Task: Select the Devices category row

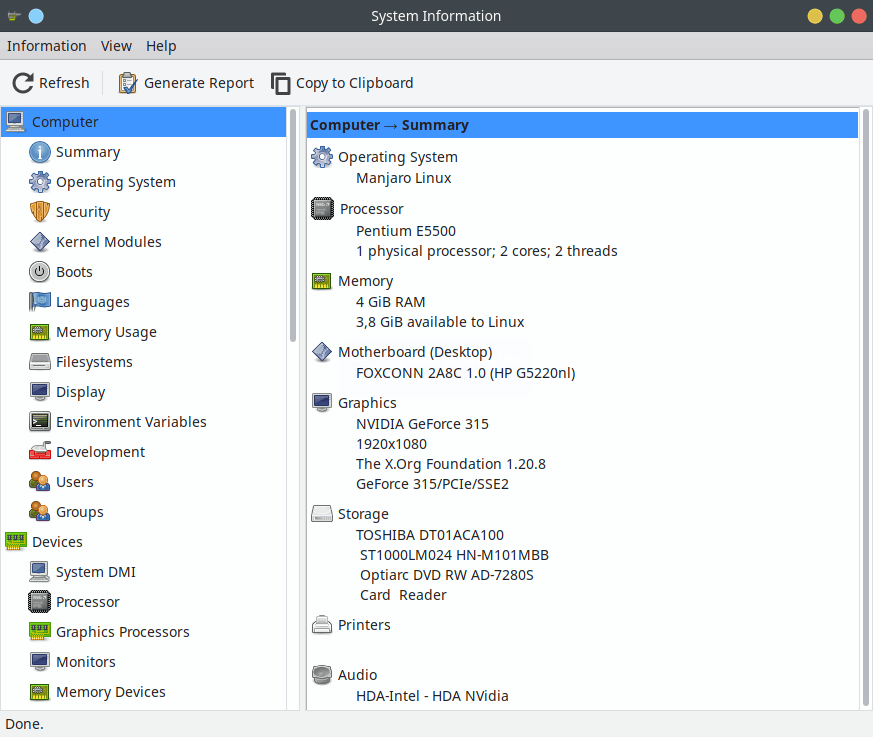Action: pyautogui.click(x=145, y=542)
